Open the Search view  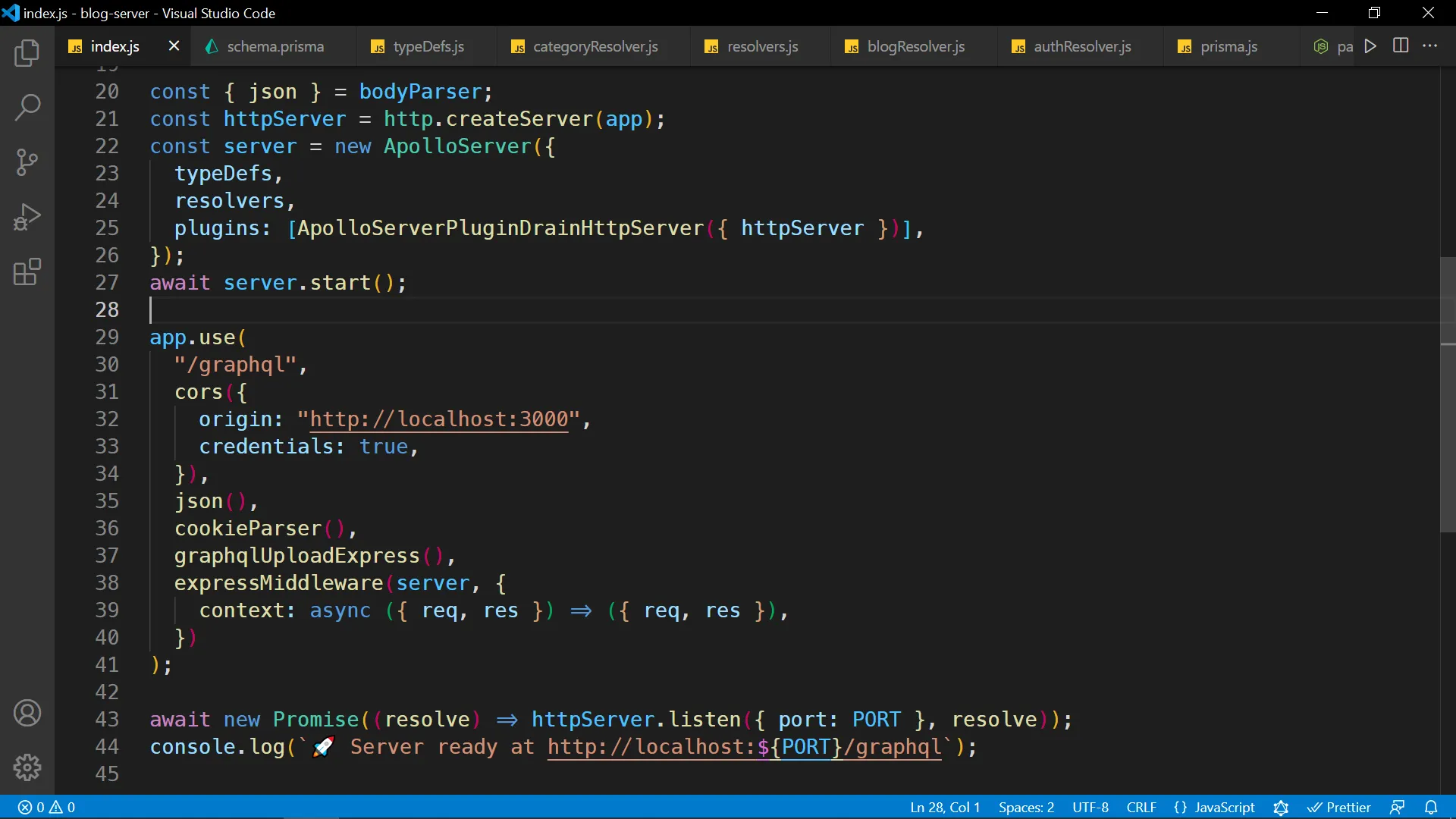tap(27, 108)
